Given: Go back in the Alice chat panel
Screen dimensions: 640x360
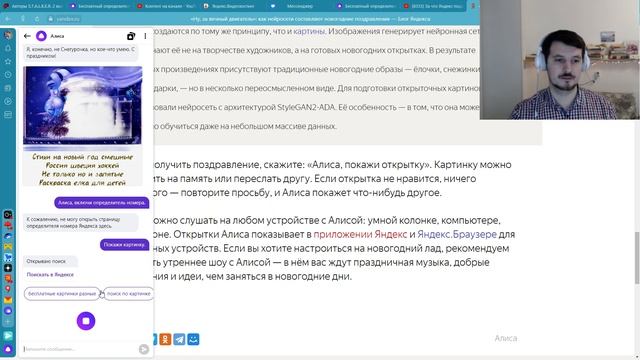Looking at the screenshot, I should click(x=27, y=36).
